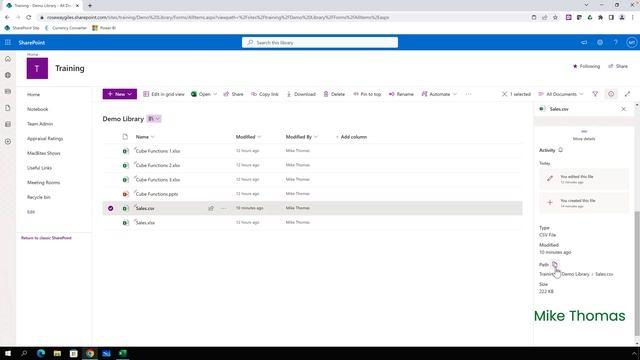Deselect the Sales.csv row check circle
This screenshot has width=640, height=360.
point(111,208)
